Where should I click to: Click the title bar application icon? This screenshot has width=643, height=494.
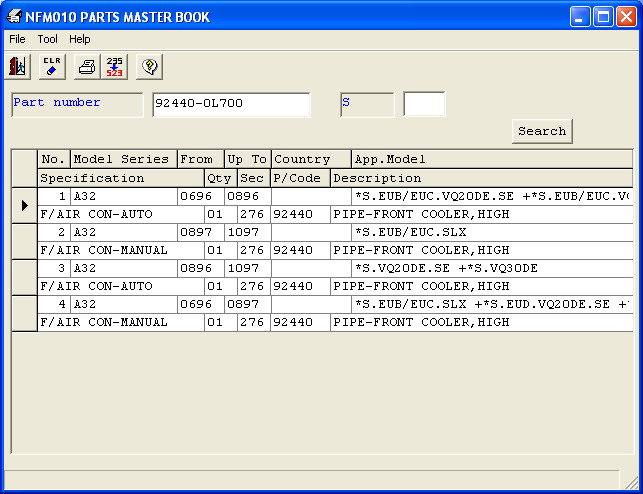click(x=15, y=16)
